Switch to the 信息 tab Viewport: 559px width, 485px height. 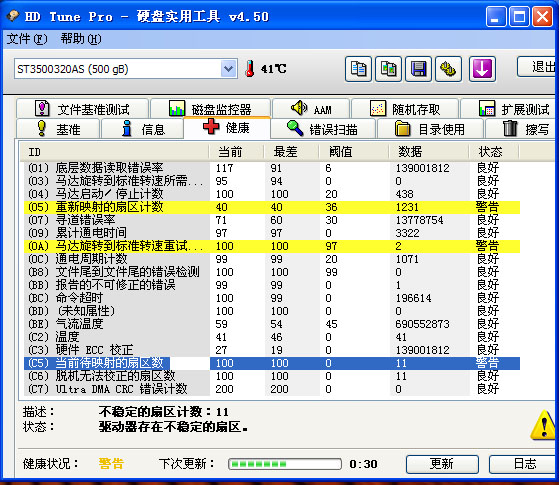[143, 129]
